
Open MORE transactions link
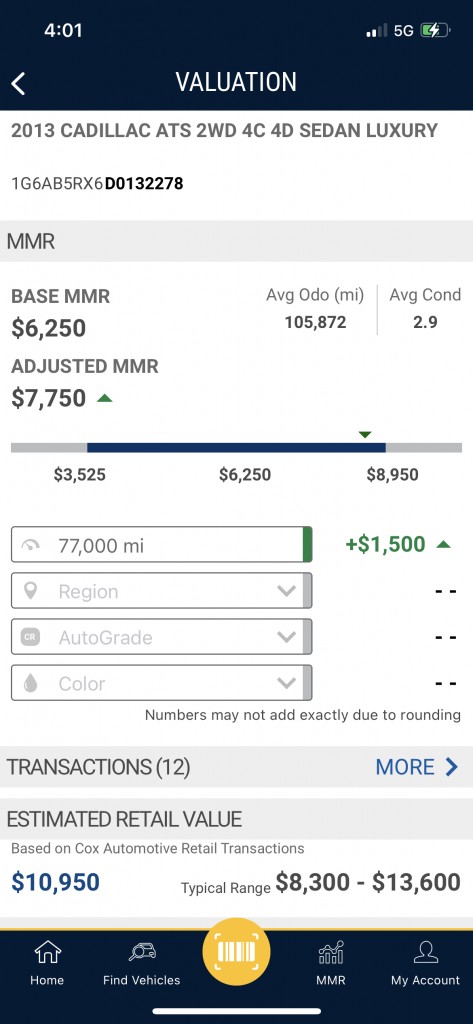point(417,767)
